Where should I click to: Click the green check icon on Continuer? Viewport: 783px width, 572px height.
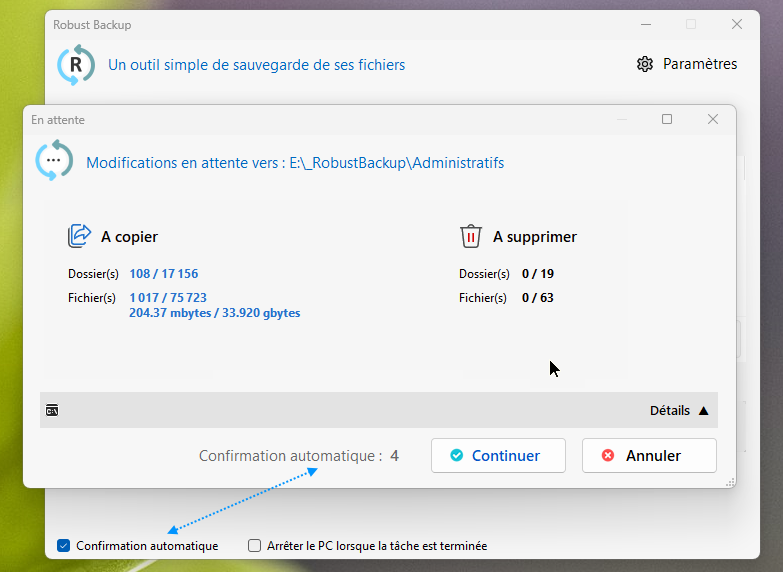click(x=456, y=455)
